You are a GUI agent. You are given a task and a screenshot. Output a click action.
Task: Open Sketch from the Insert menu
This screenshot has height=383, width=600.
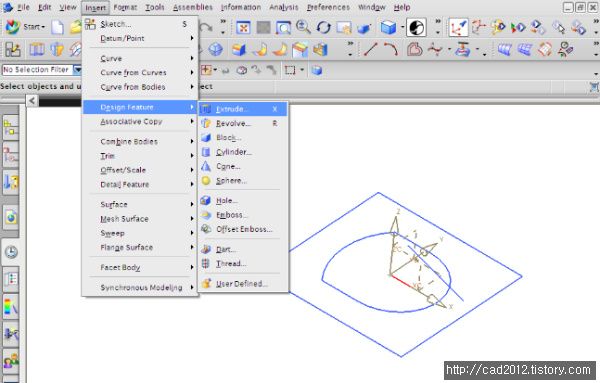point(140,24)
